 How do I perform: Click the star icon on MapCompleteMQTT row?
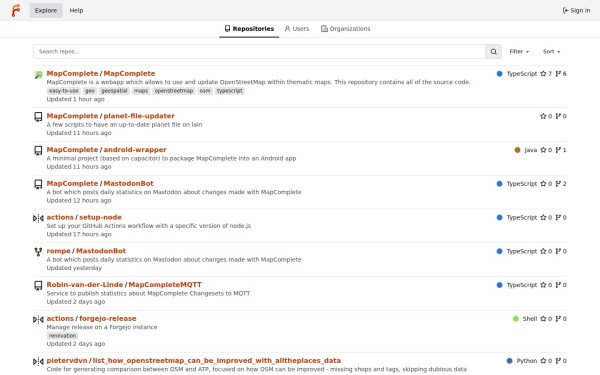click(x=543, y=285)
